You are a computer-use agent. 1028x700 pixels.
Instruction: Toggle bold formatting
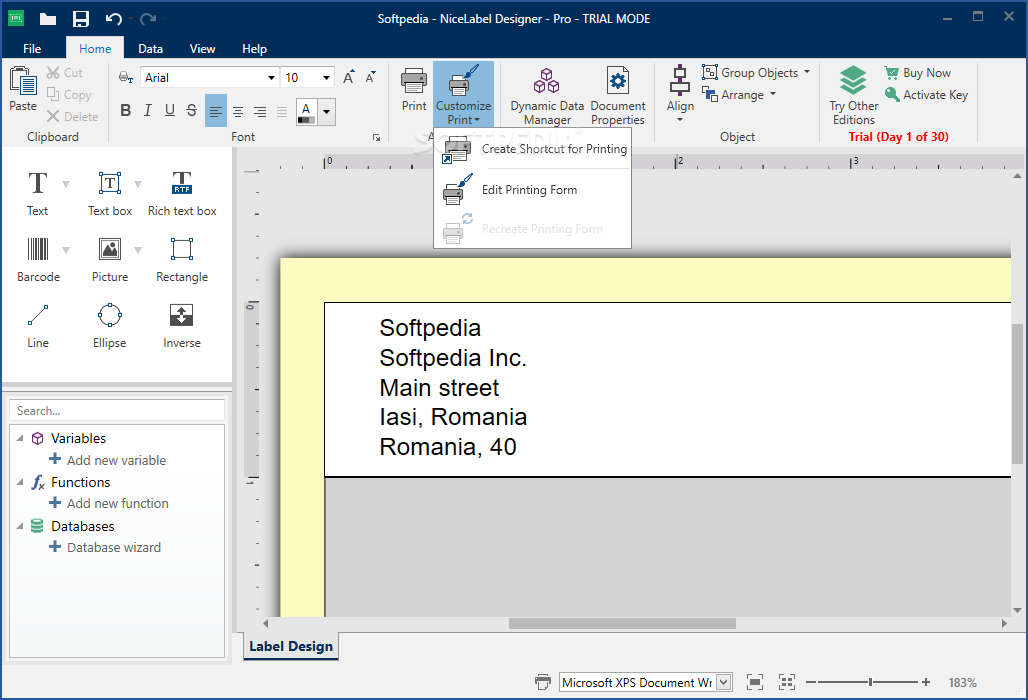tap(126, 110)
